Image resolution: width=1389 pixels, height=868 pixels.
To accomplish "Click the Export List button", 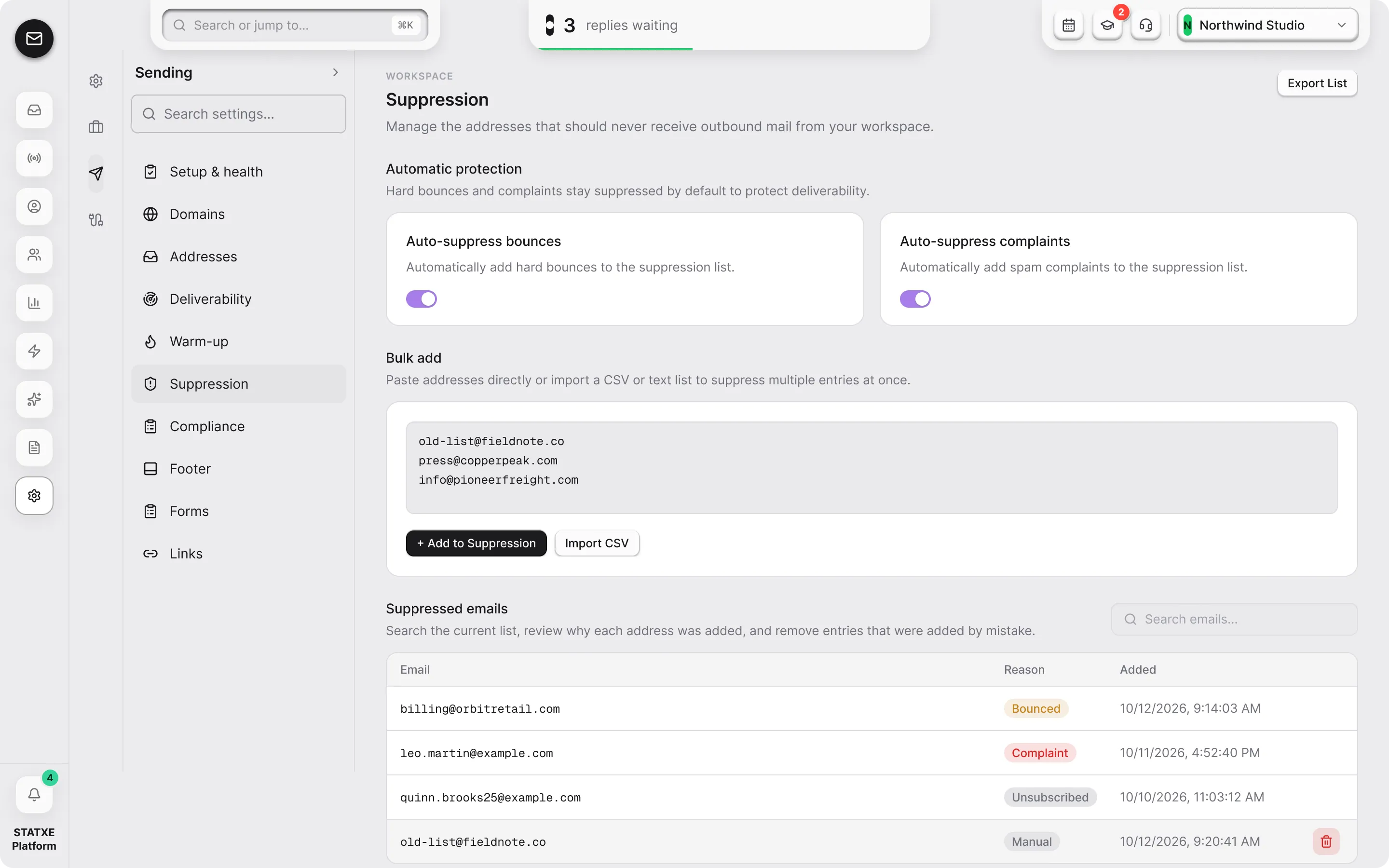I will [1317, 83].
